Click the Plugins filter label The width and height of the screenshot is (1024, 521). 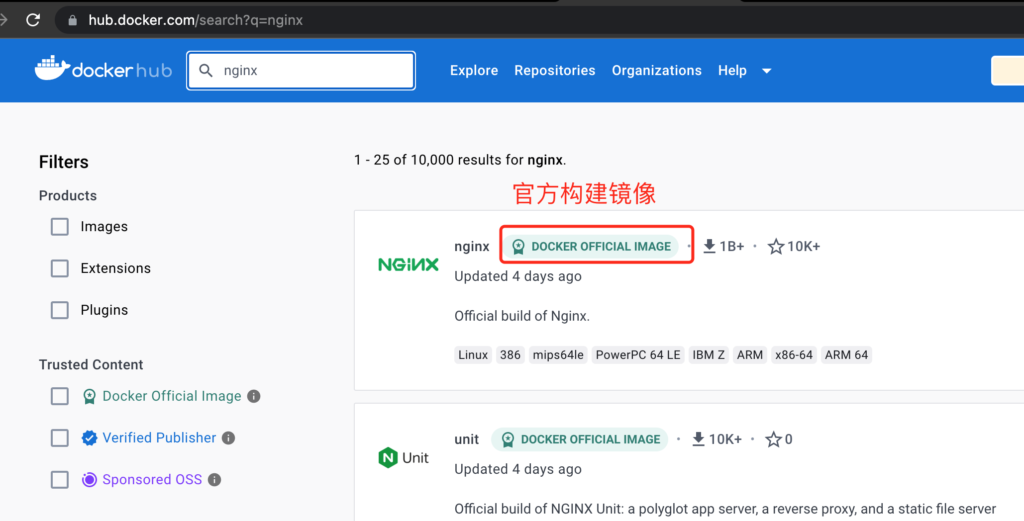pos(104,310)
